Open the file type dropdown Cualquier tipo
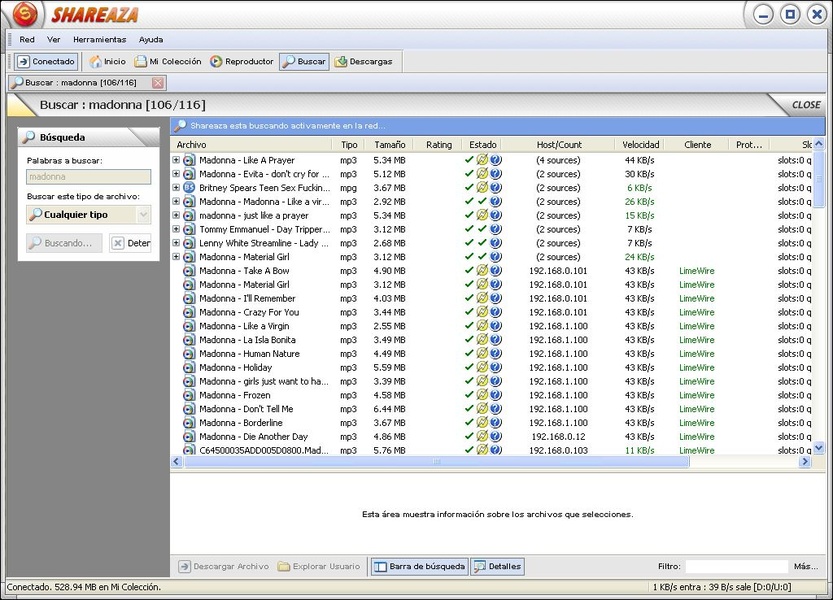This screenshot has height=600, width=833. point(88,214)
